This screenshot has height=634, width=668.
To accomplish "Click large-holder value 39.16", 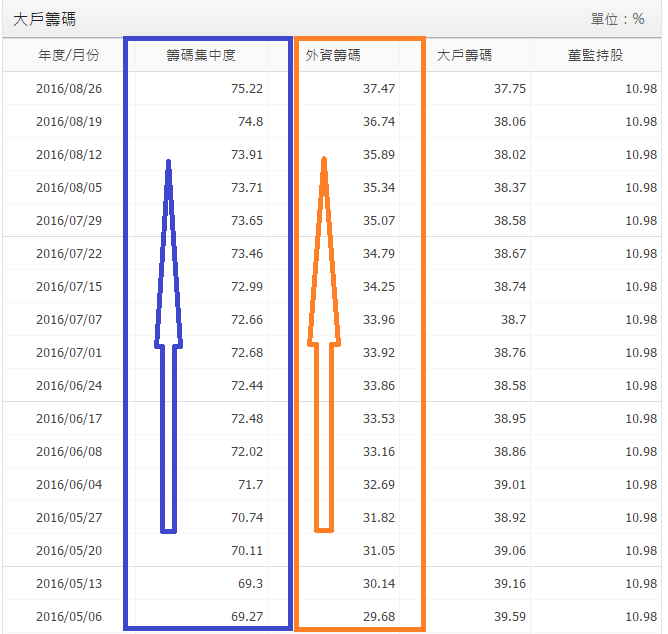I will click(x=510, y=584).
